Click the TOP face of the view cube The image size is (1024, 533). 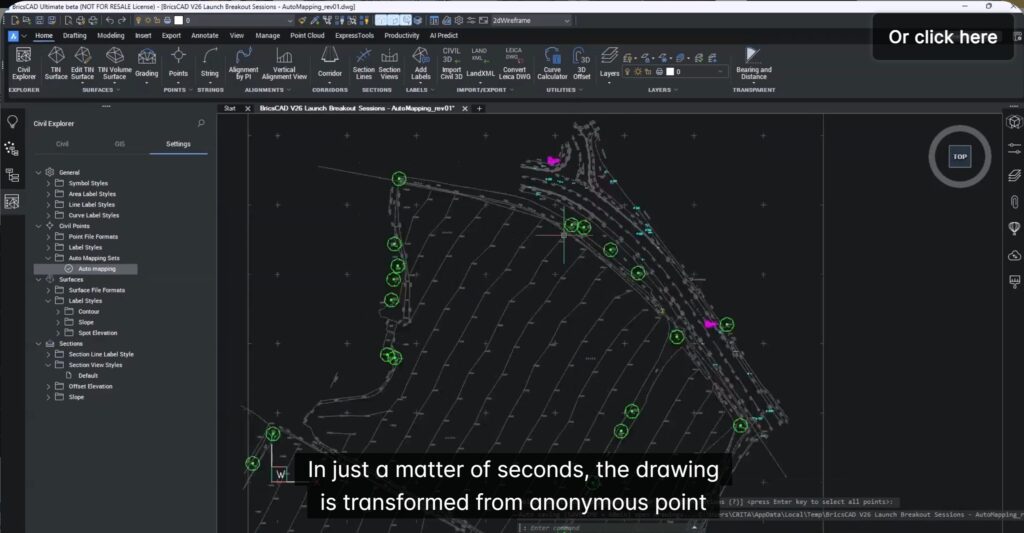tap(959, 156)
